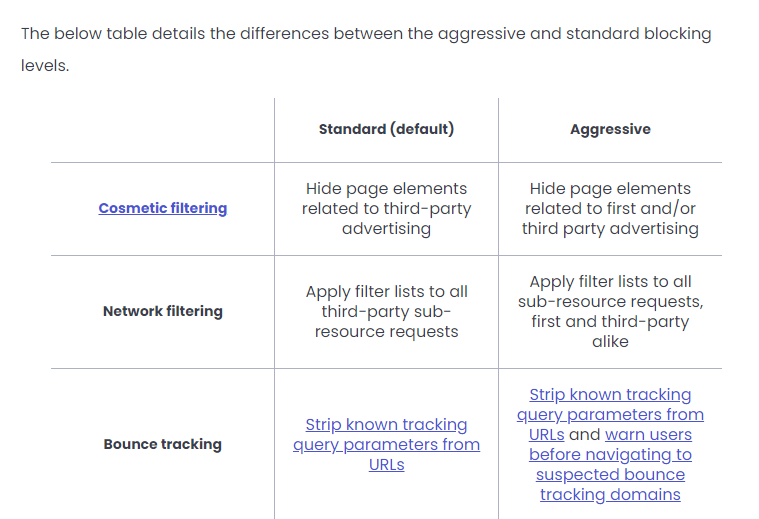Select the Network filtering row label

162,311
